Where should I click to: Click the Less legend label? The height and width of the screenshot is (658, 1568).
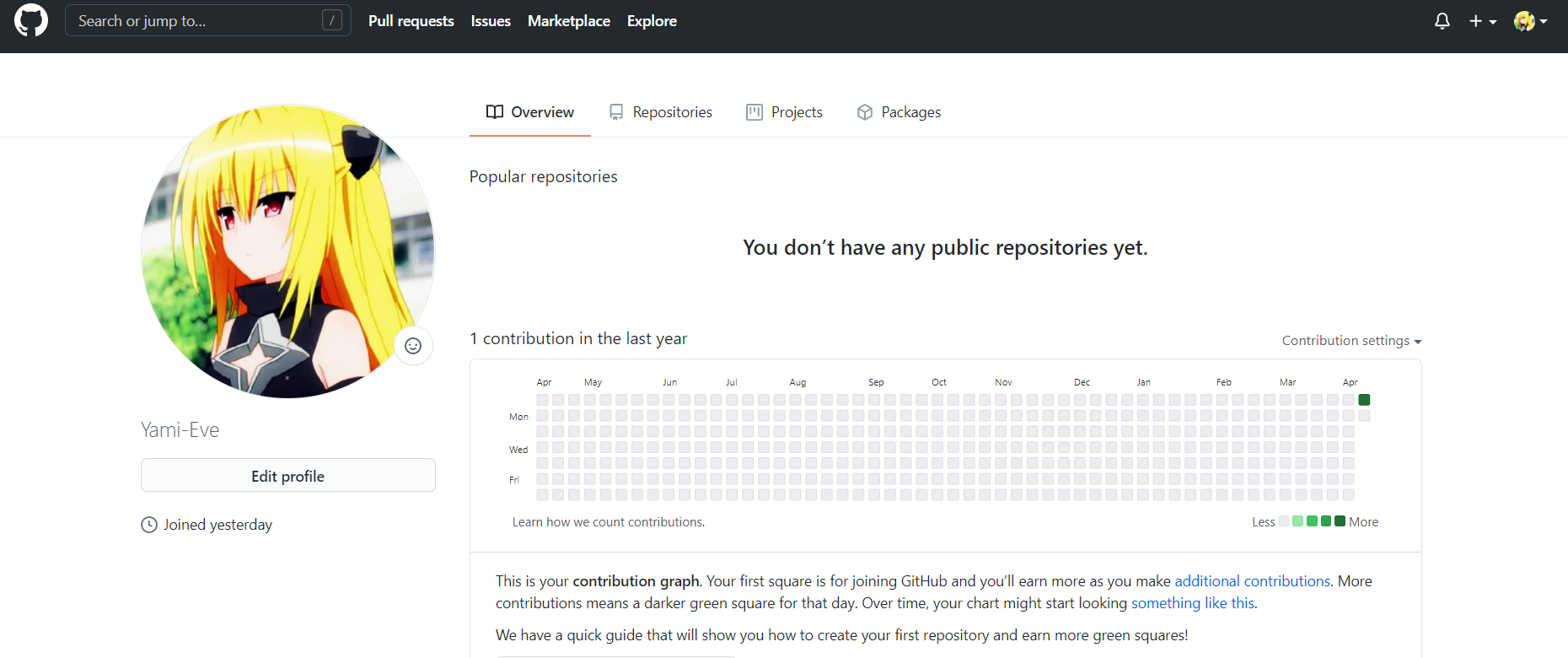click(x=1264, y=522)
